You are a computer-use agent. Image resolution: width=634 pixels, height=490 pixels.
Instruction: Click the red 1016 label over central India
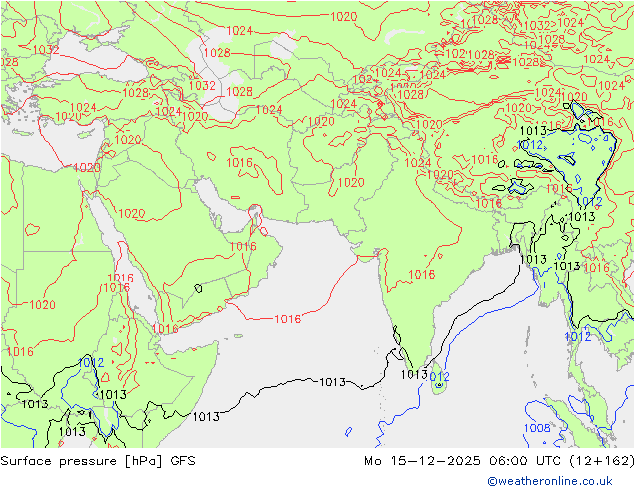[422, 275]
